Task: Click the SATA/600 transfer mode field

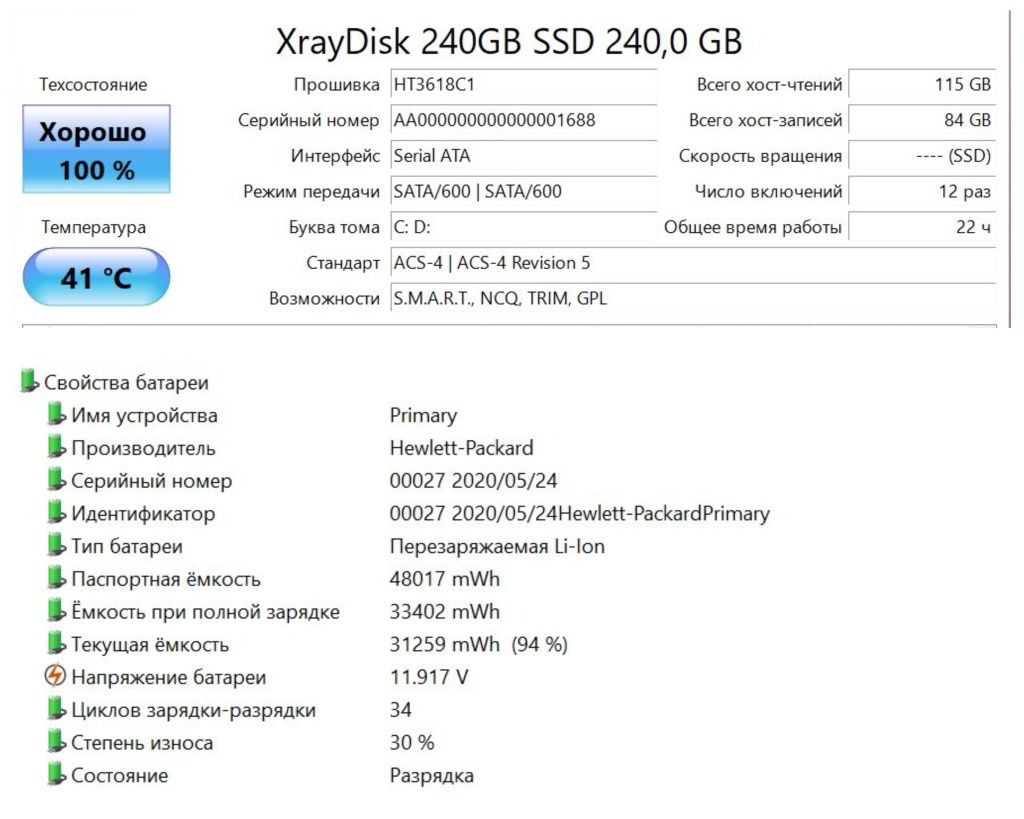Action: pyautogui.click(x=524, y=191)
